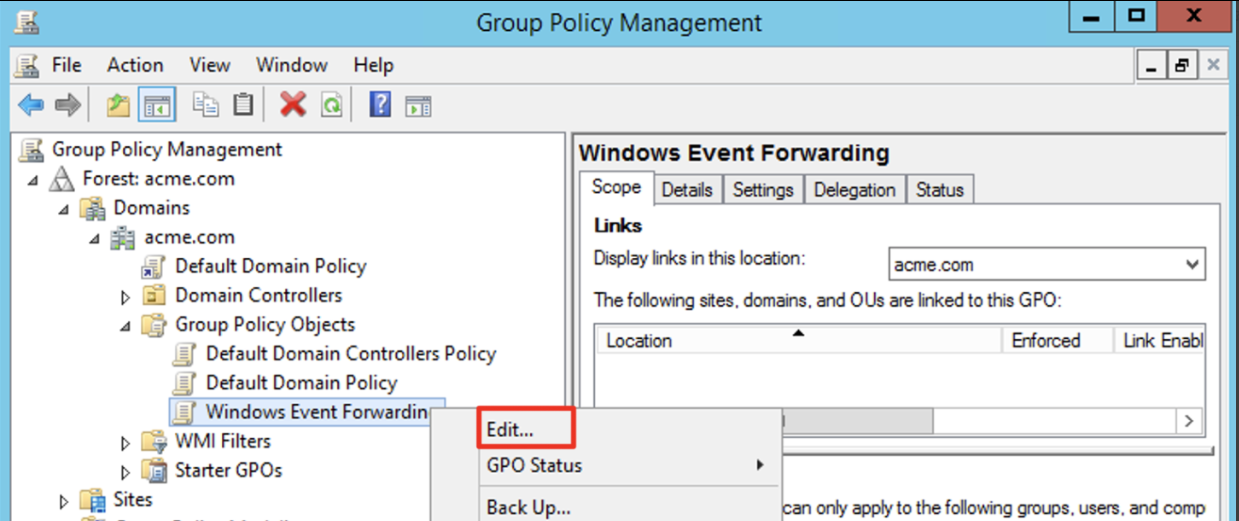The width and height of the screenshot is (1239, 521).
Task: Click the WMI Filters folder icon
Action: tap(155, 441)
